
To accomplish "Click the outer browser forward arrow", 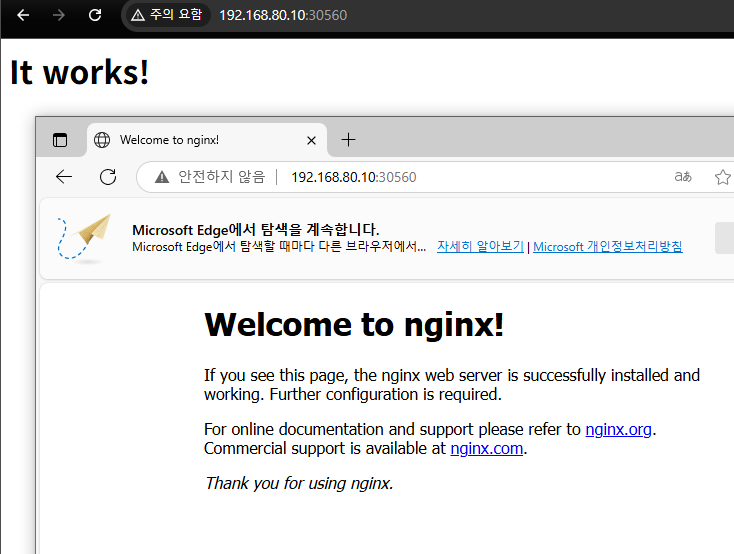I will tap(59, 15).
